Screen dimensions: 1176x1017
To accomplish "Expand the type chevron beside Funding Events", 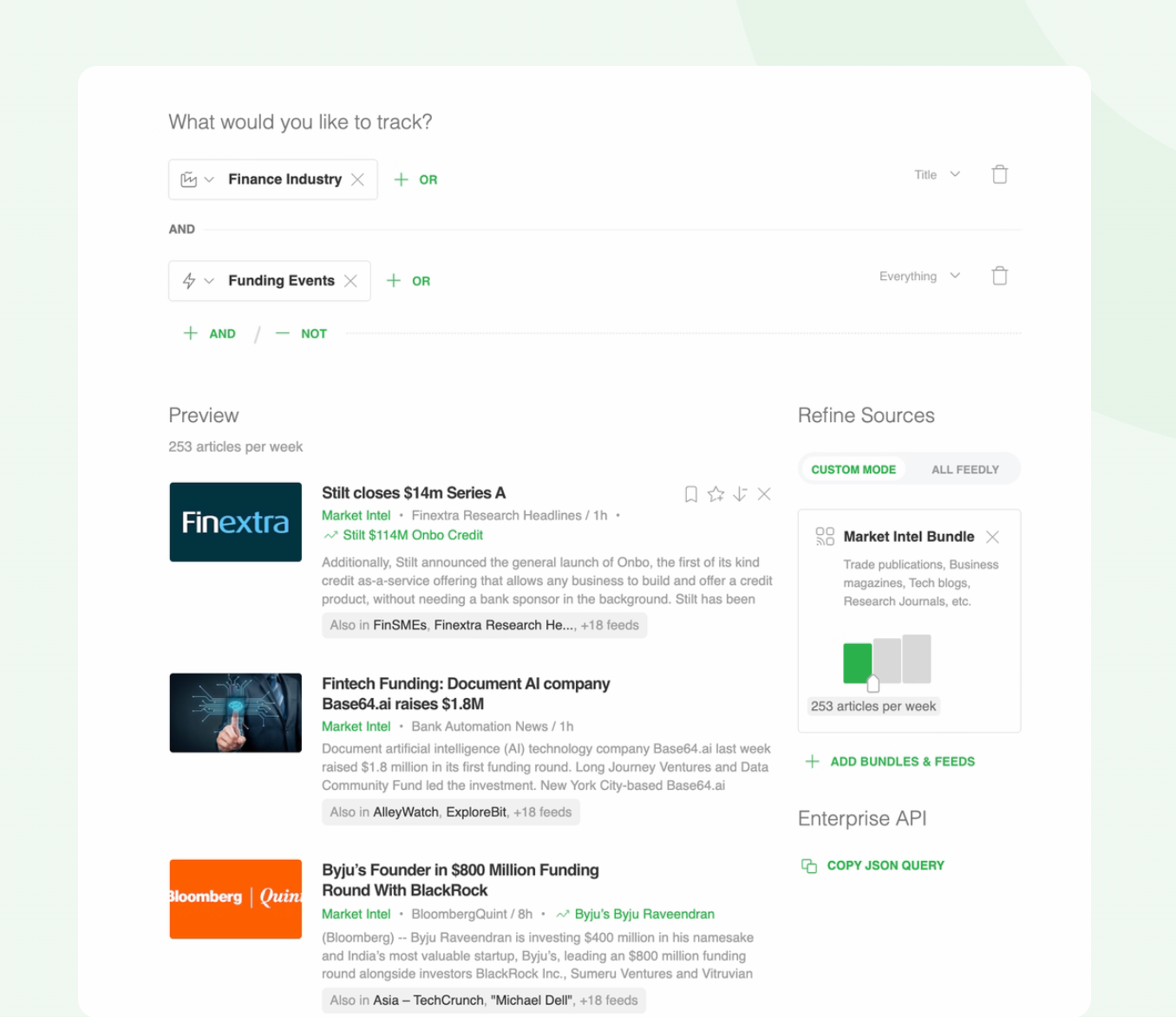I will (209, 281).
